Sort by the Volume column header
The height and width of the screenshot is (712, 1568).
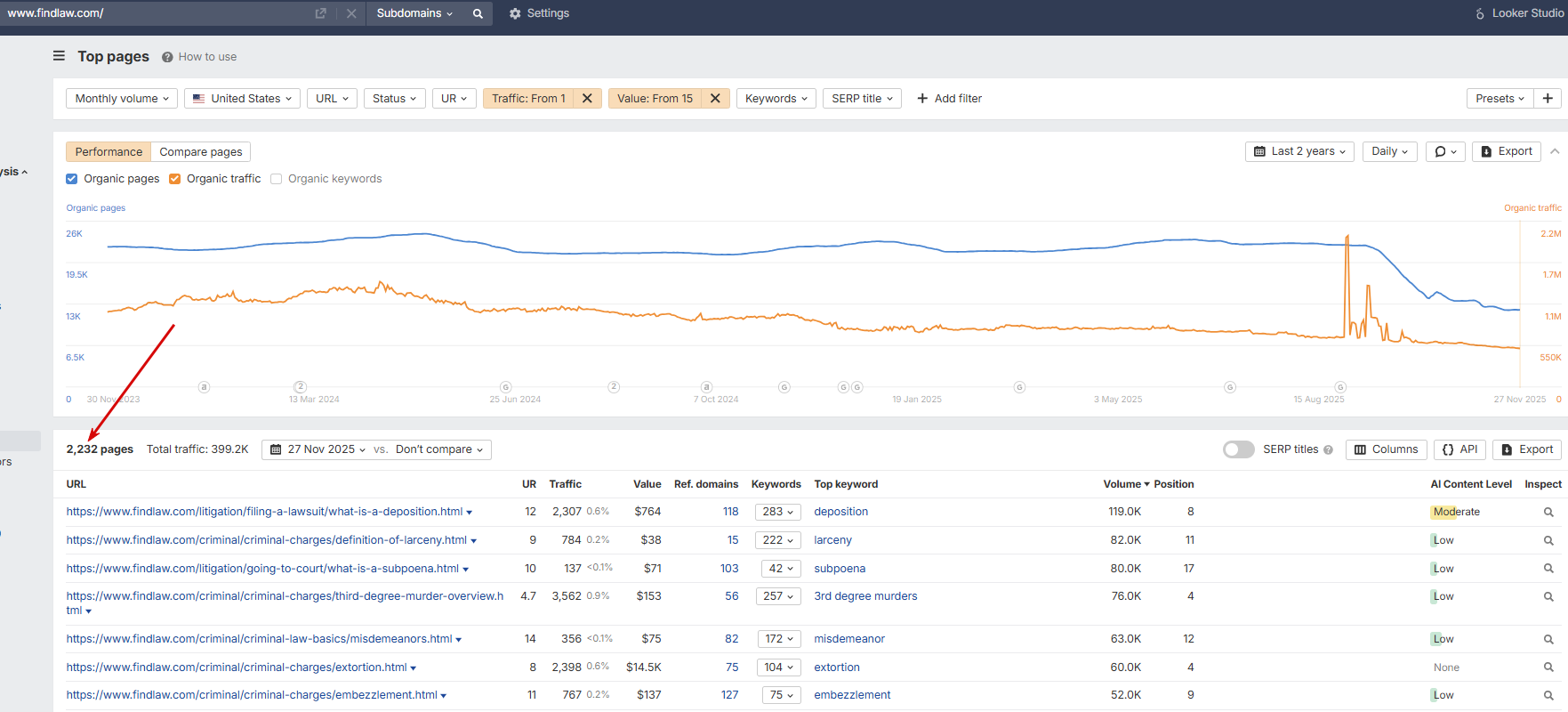[1126, 484]
